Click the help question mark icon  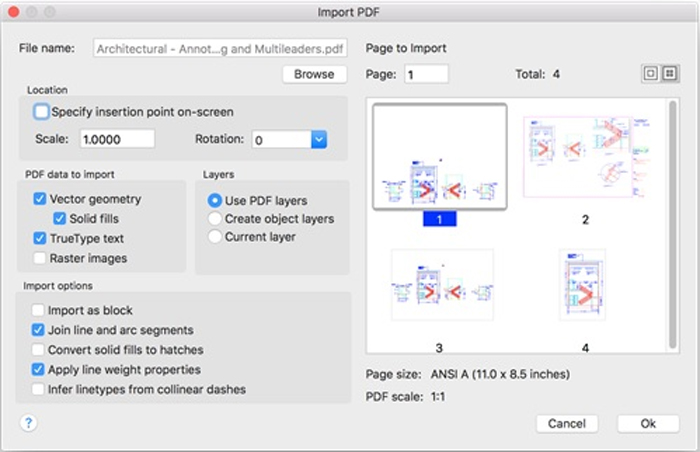click(28, 423)
